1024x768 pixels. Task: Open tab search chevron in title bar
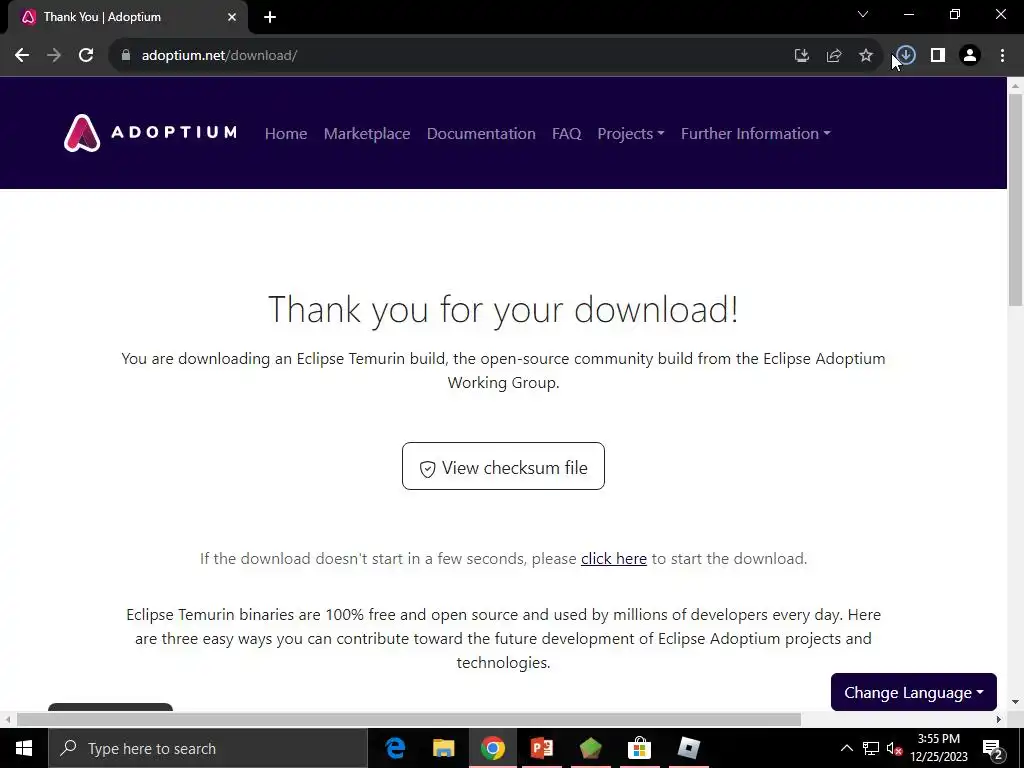pyautogui.click(x=863, y=14)
